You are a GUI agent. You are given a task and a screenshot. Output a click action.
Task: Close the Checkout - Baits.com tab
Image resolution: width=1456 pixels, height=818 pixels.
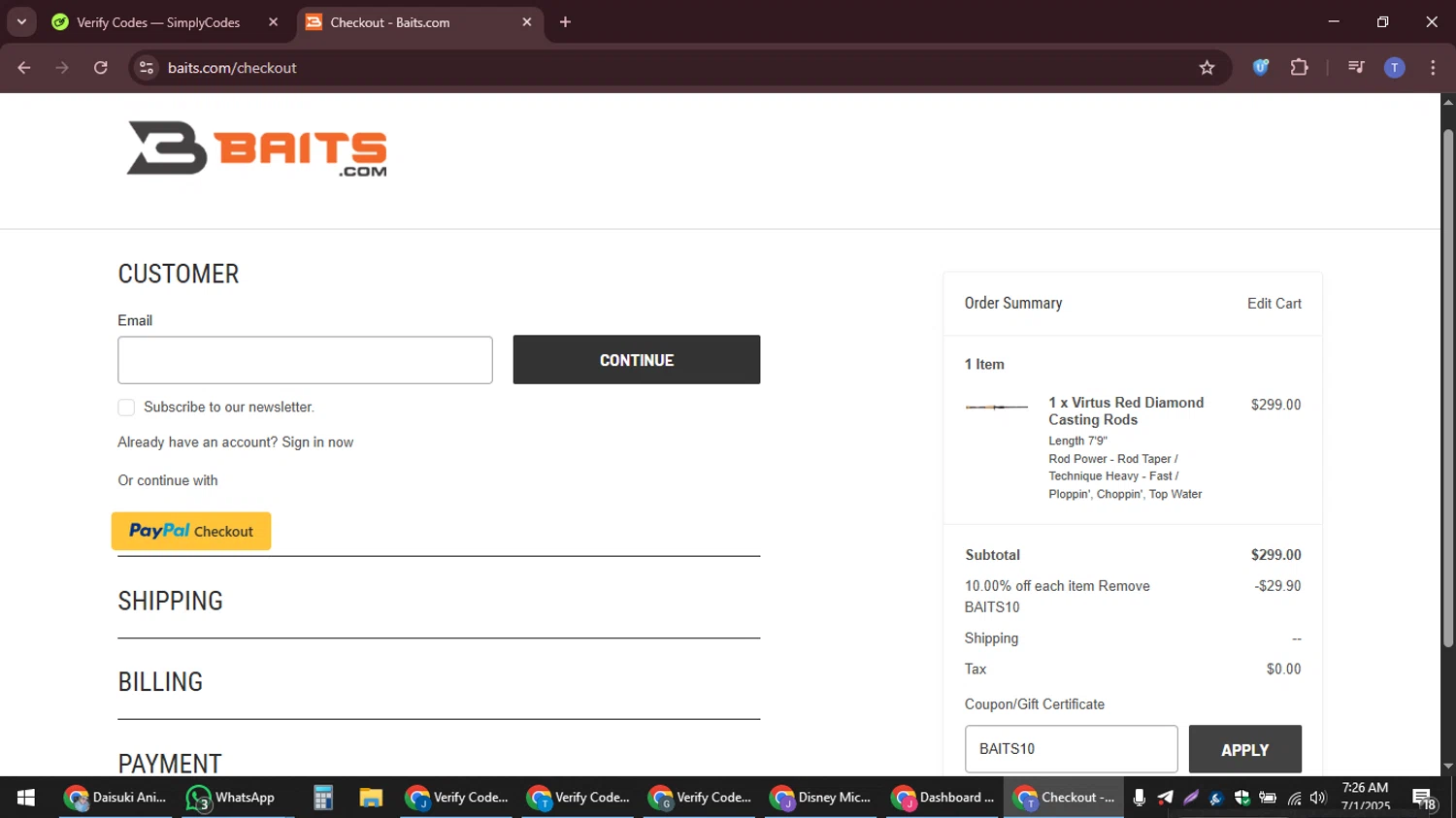pos(527,22)
